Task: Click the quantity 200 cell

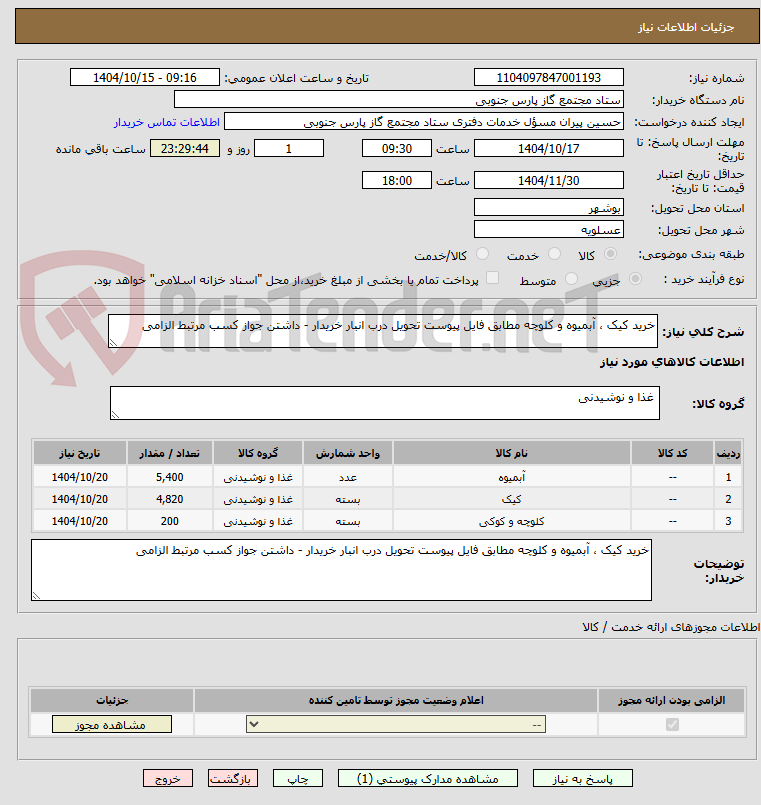Action: 169,521
